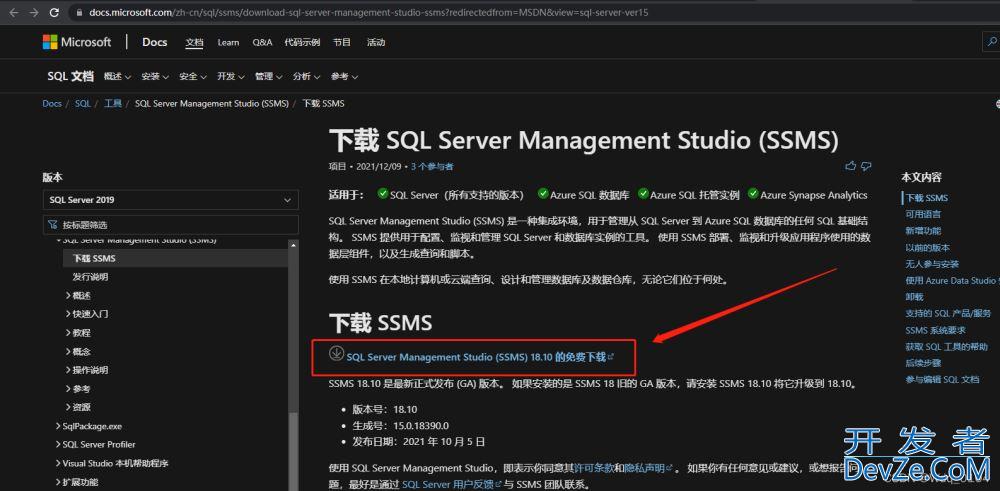Click 工具 in the breadcrumb

(113, 103)
